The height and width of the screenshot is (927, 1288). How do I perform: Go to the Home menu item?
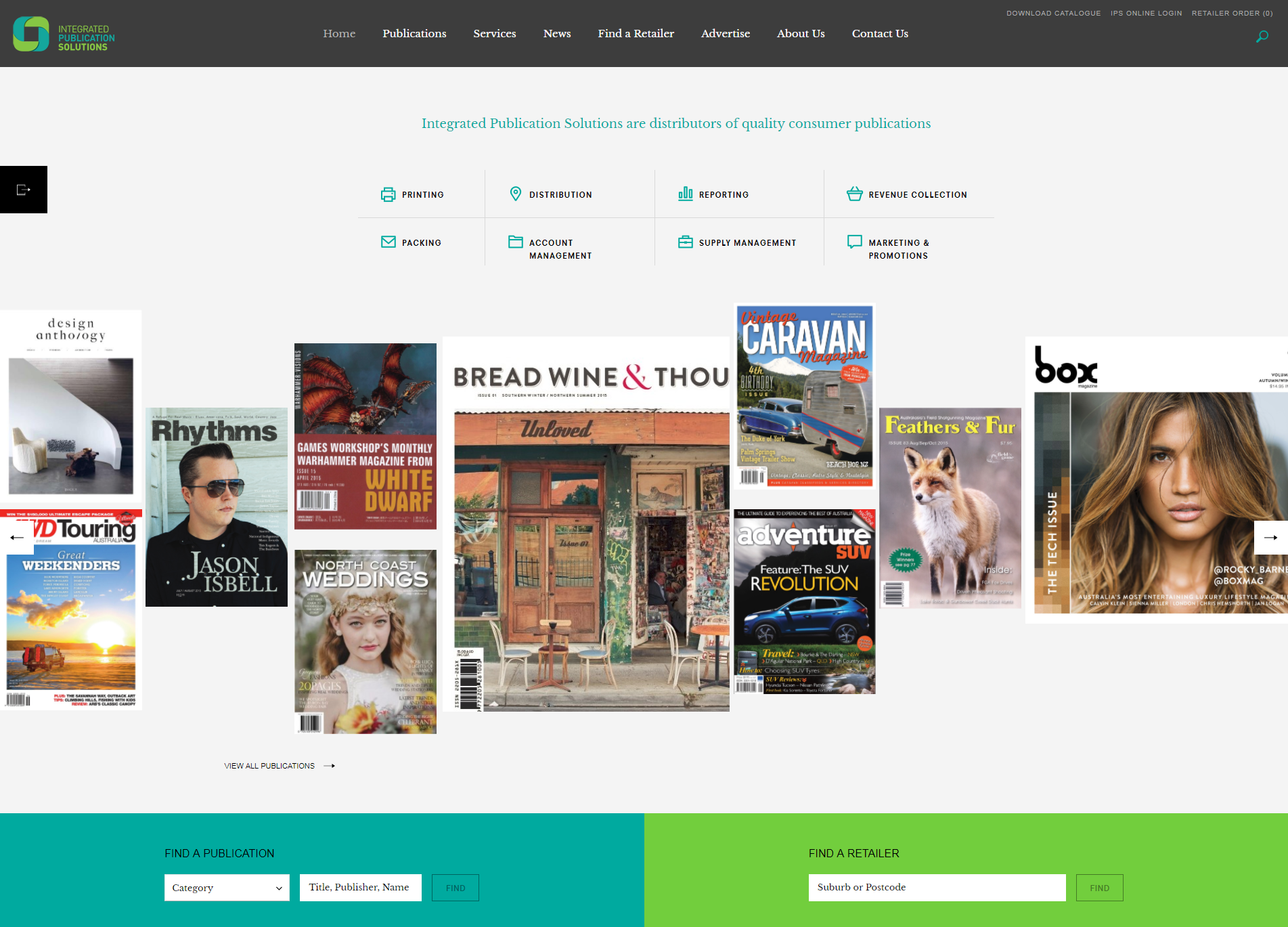[339, 33]
